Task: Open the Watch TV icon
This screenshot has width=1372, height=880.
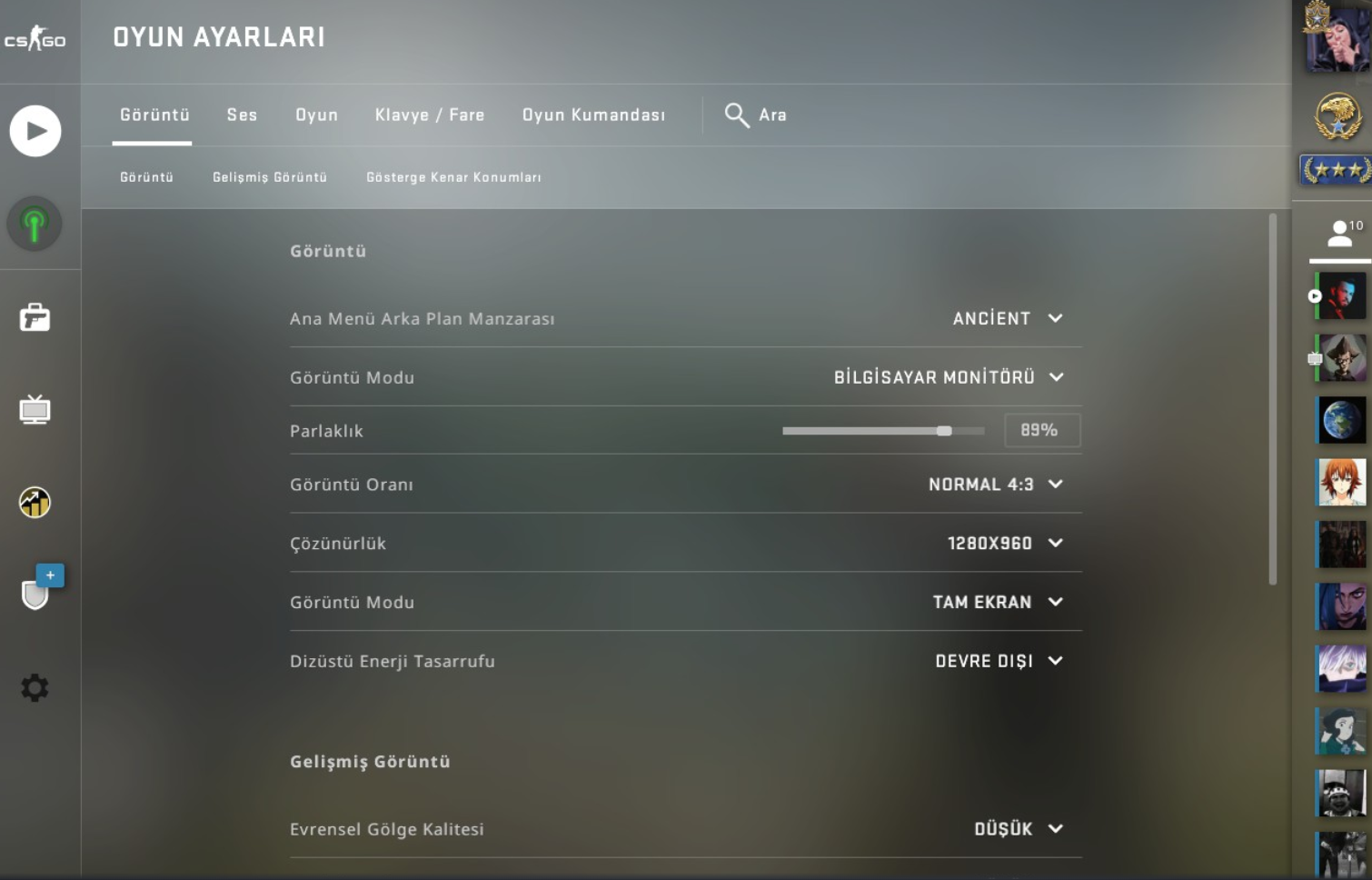Action: pyautogui.click(x=35, y=410)
